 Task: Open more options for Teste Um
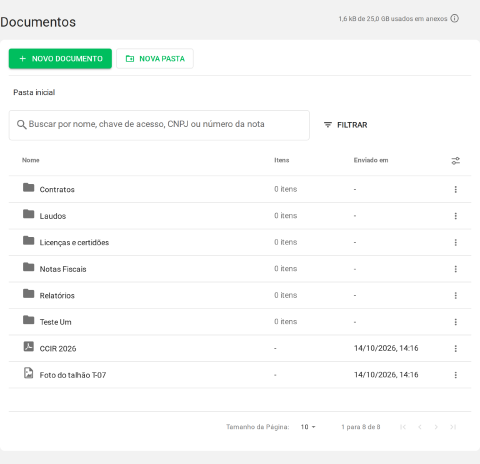coord(456,322)
